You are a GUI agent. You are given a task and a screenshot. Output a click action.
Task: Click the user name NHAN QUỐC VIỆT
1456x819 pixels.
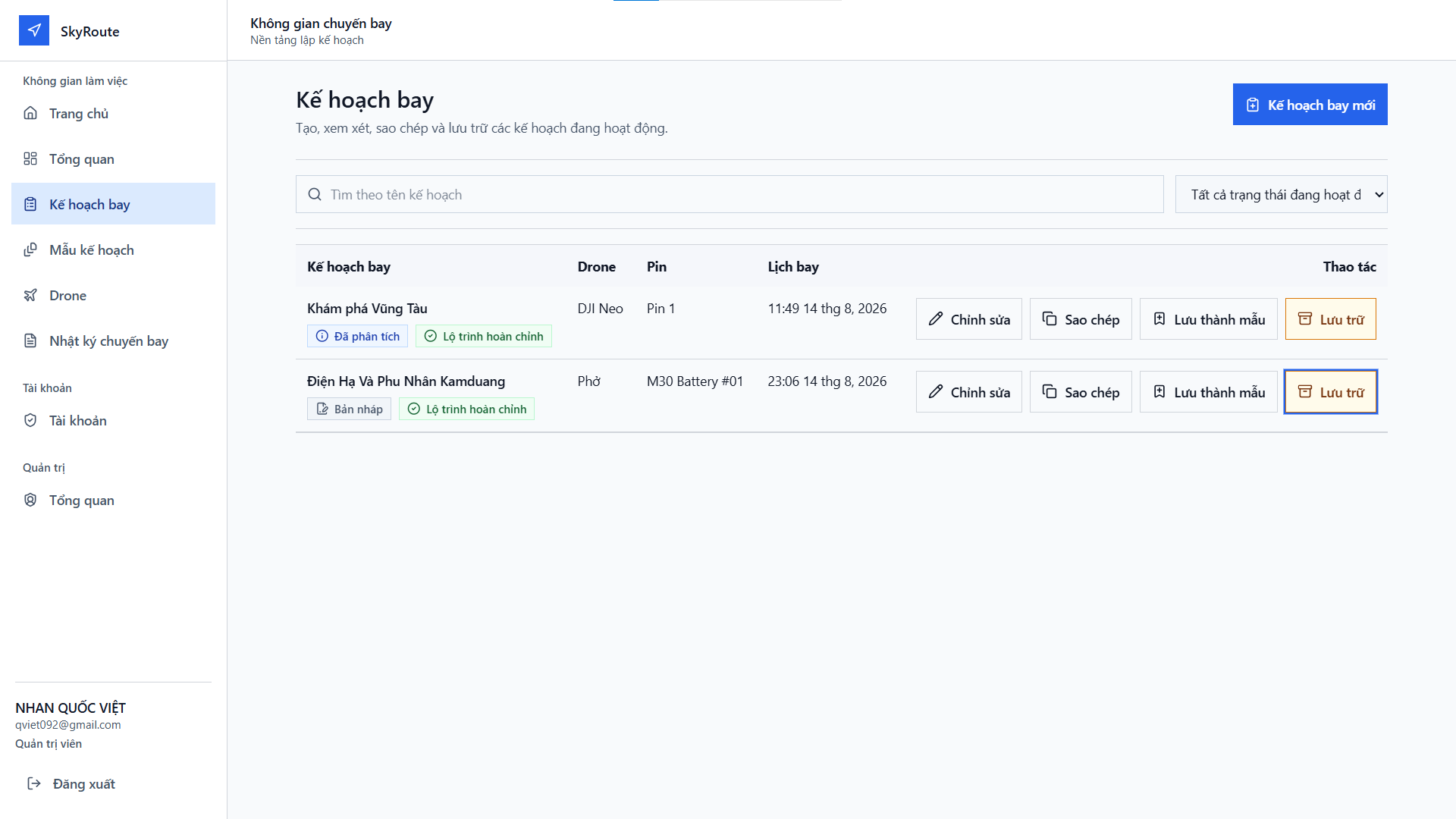pos(71,708)
